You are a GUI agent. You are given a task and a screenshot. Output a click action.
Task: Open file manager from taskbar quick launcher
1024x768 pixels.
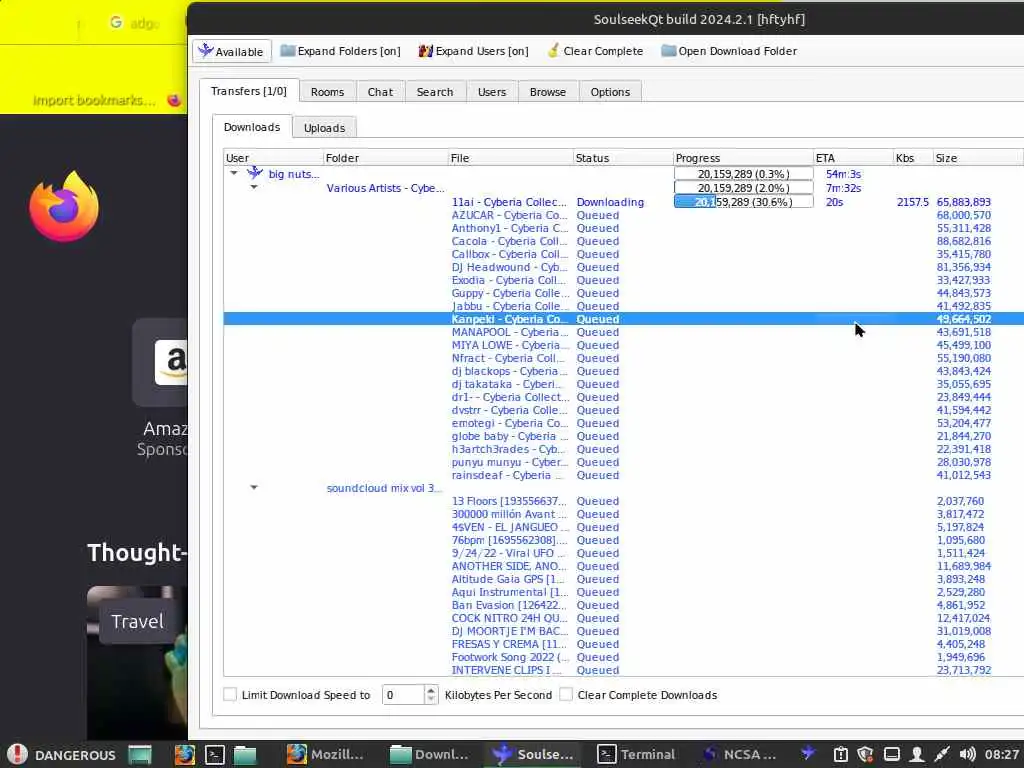[x=245, y=754]
